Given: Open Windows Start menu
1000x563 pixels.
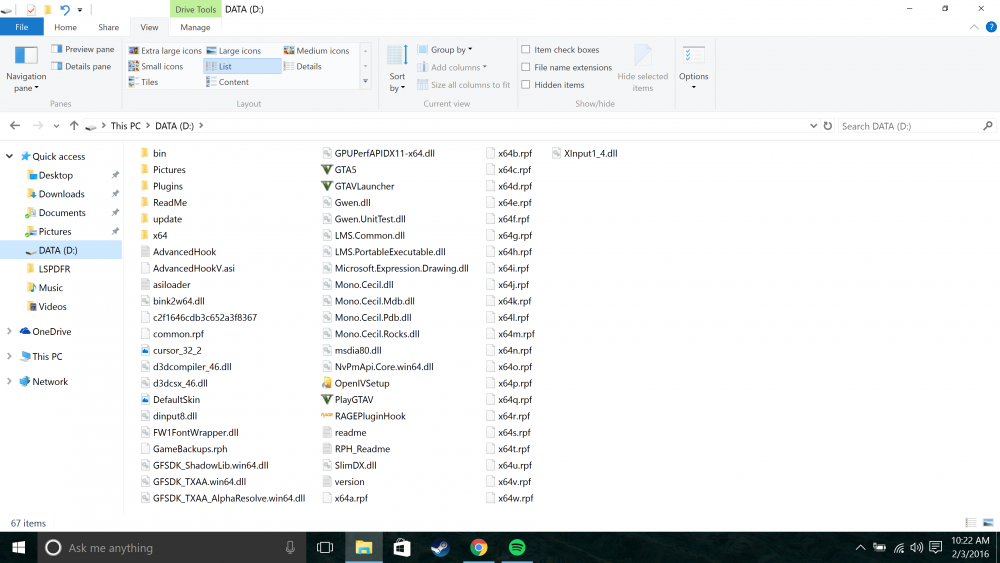Looking at the screenshot, I should 18,548.
